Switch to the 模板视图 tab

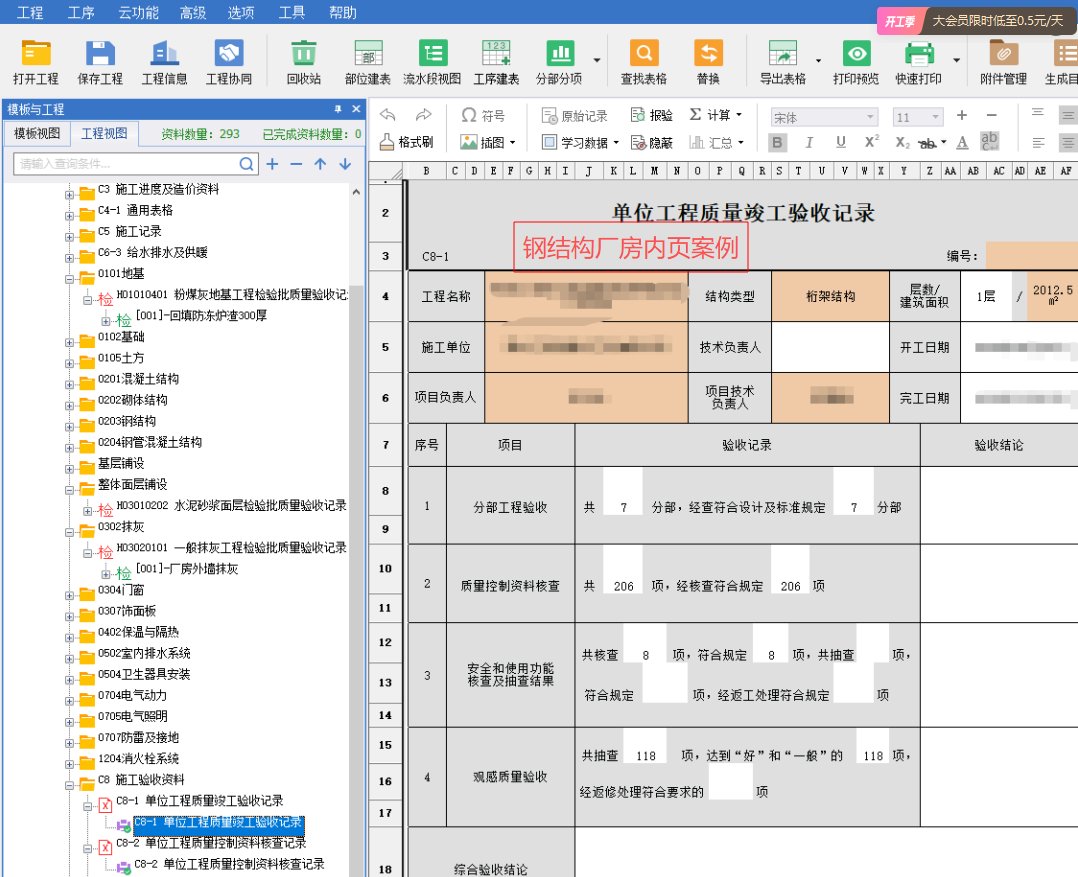37,133
